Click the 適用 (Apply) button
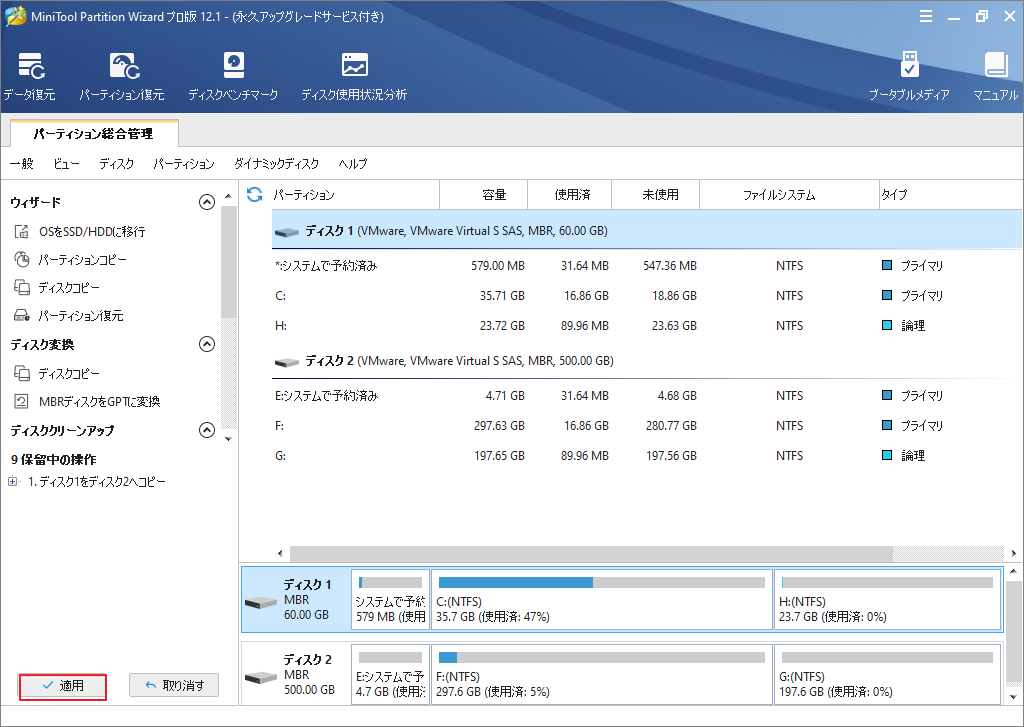 coord(62,686)
